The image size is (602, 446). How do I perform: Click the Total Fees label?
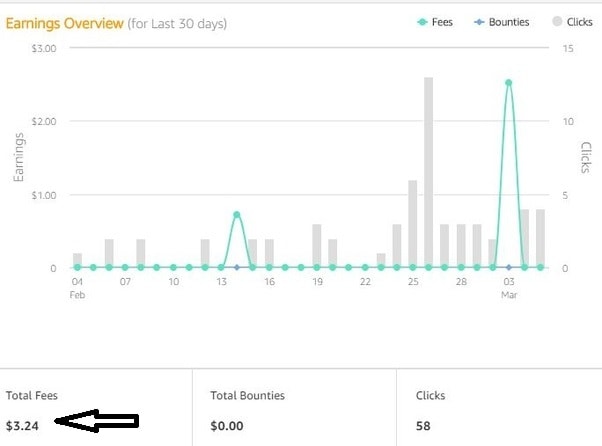(31, 395)
